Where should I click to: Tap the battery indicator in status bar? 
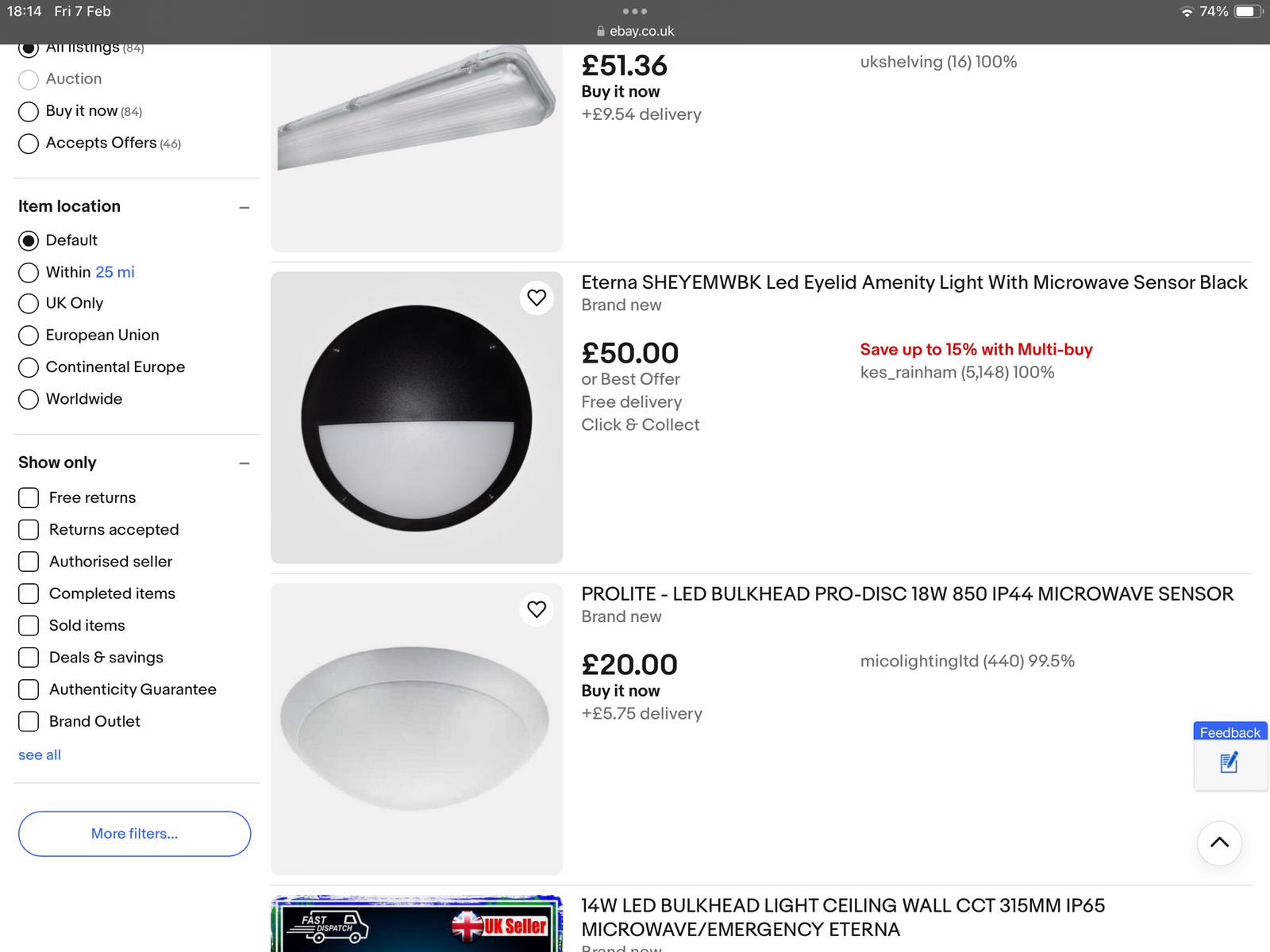1248,11
